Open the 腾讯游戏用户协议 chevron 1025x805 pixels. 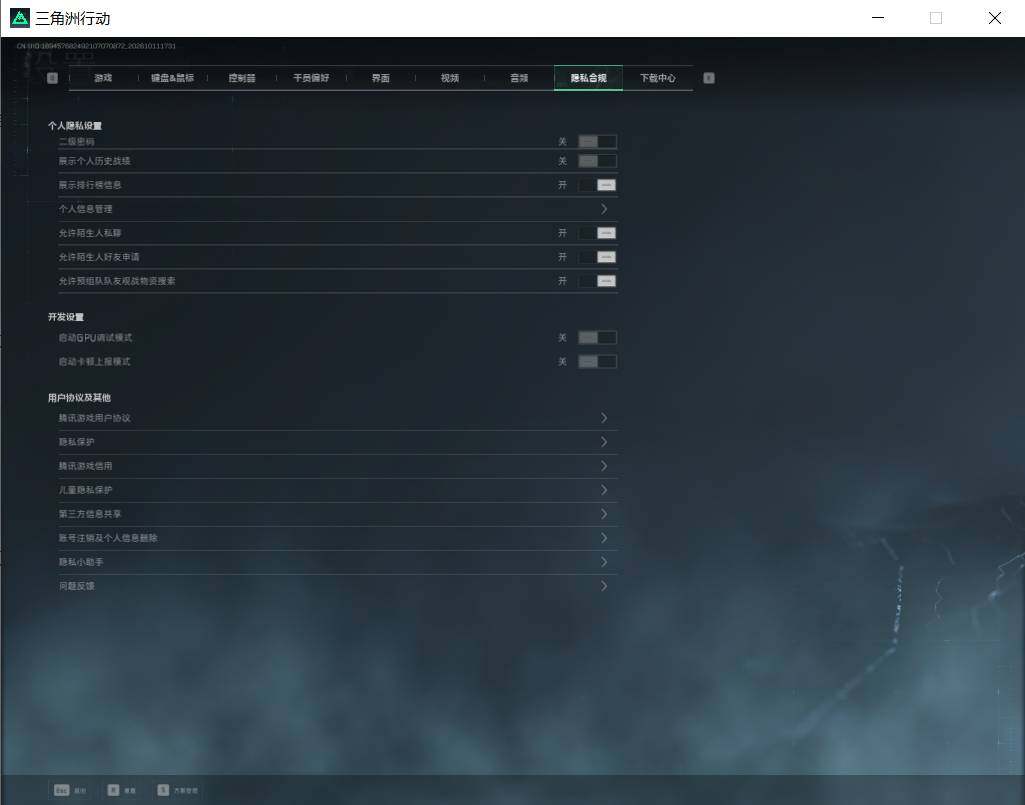pyautogui.click(x=604, y=418)
